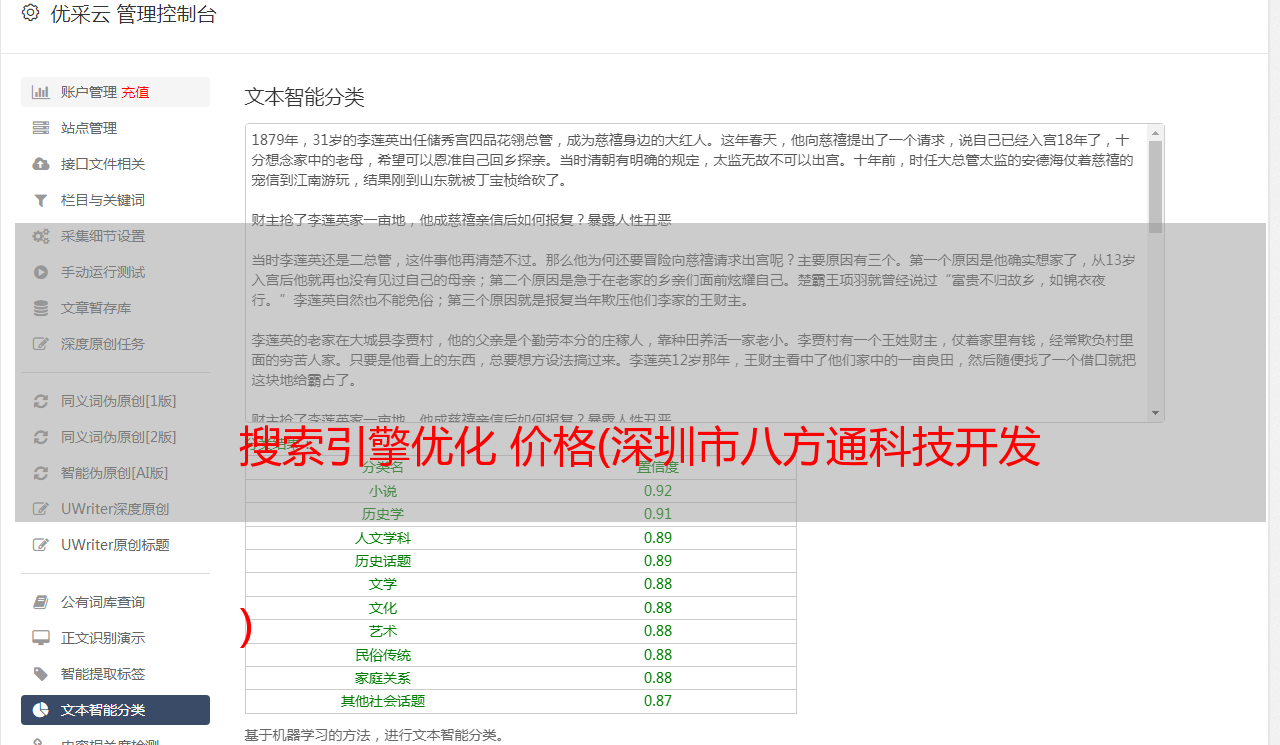
Task: Click the text area scrollbar up arrow
Action: pyautogui.click(x=1156, y=132)
